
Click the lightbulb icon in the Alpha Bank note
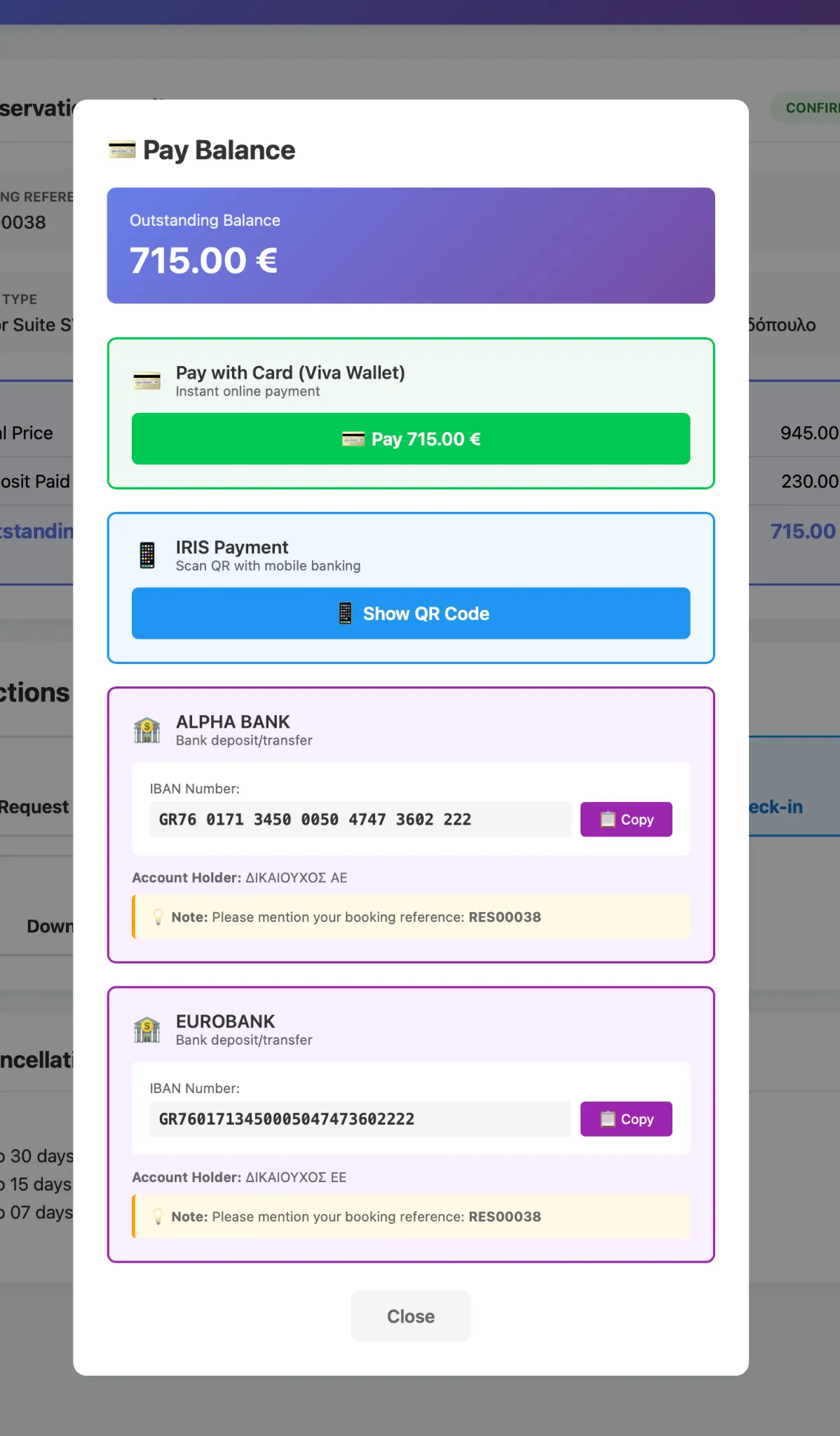158,916
